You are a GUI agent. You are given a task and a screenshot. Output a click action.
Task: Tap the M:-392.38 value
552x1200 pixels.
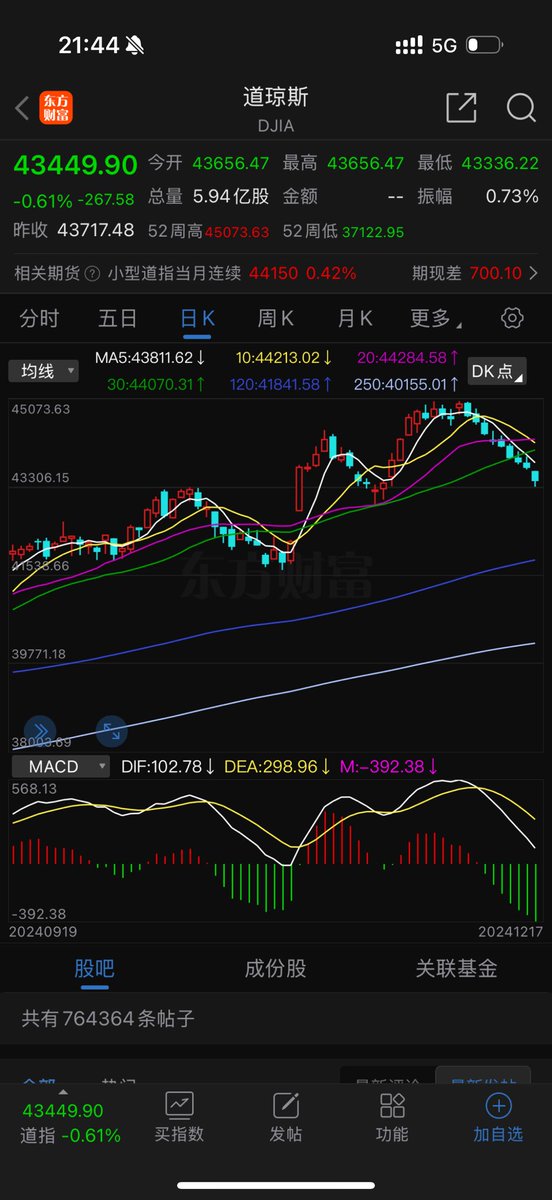tap(389, 767)
